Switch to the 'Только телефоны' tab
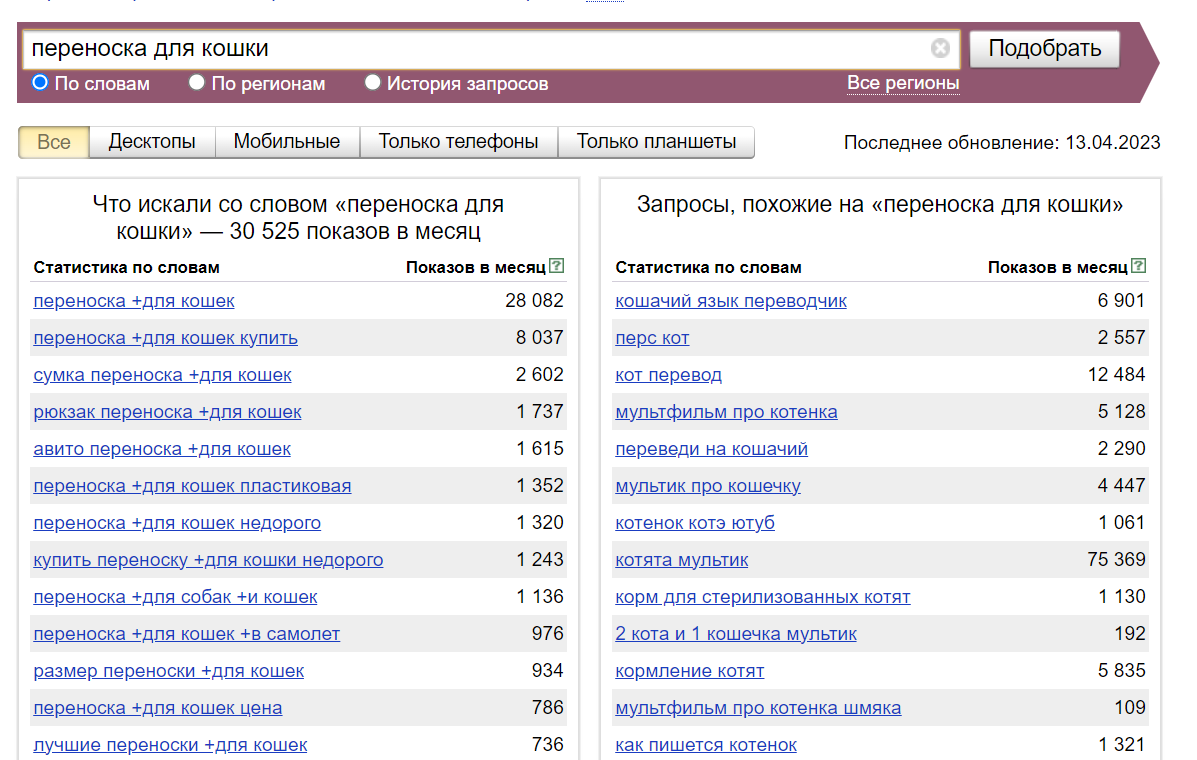Viewport: 1197px width, 760px height. pos(459,142)
